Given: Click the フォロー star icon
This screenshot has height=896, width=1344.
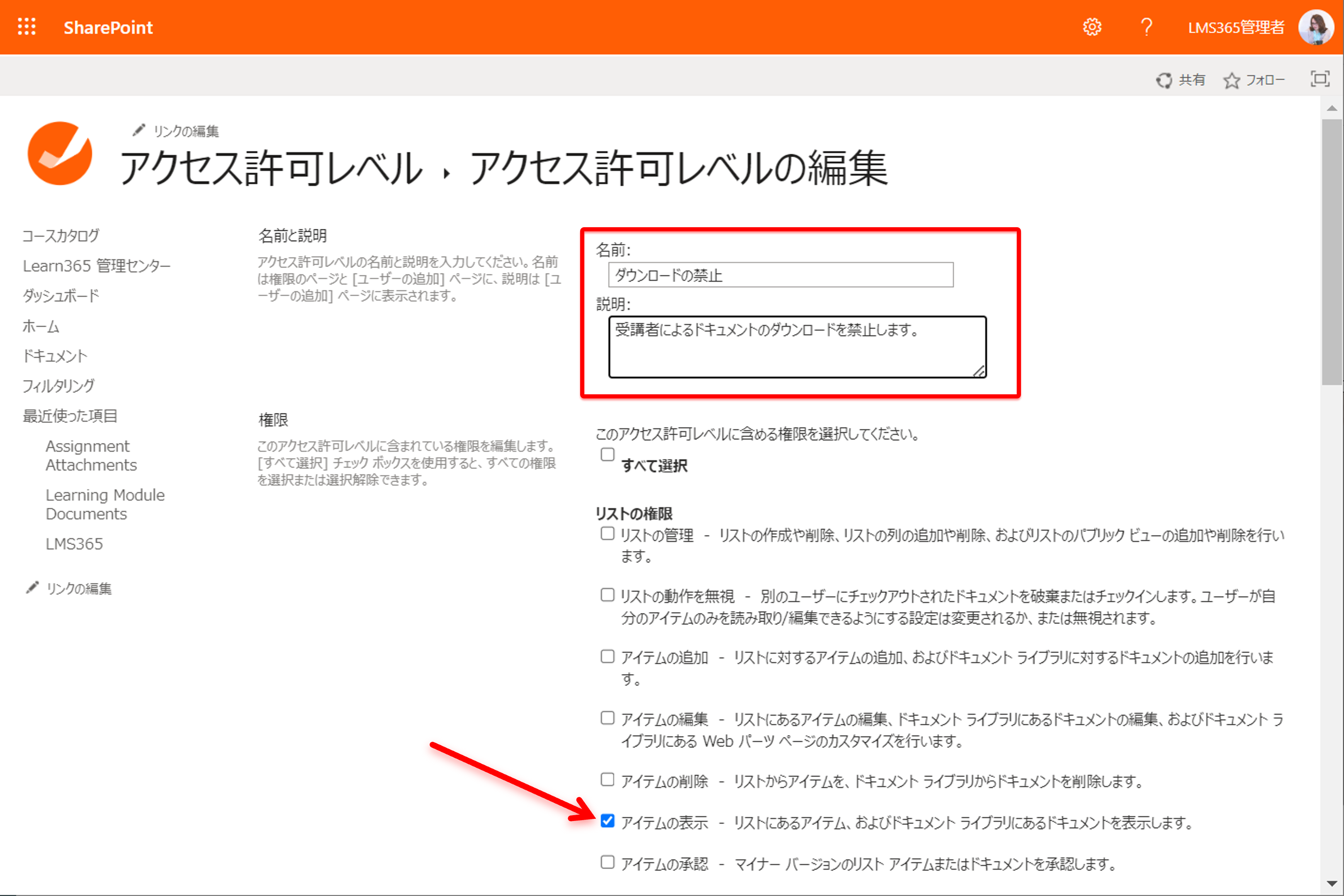Looking at the screenshot, I should tap(1232, 80).
